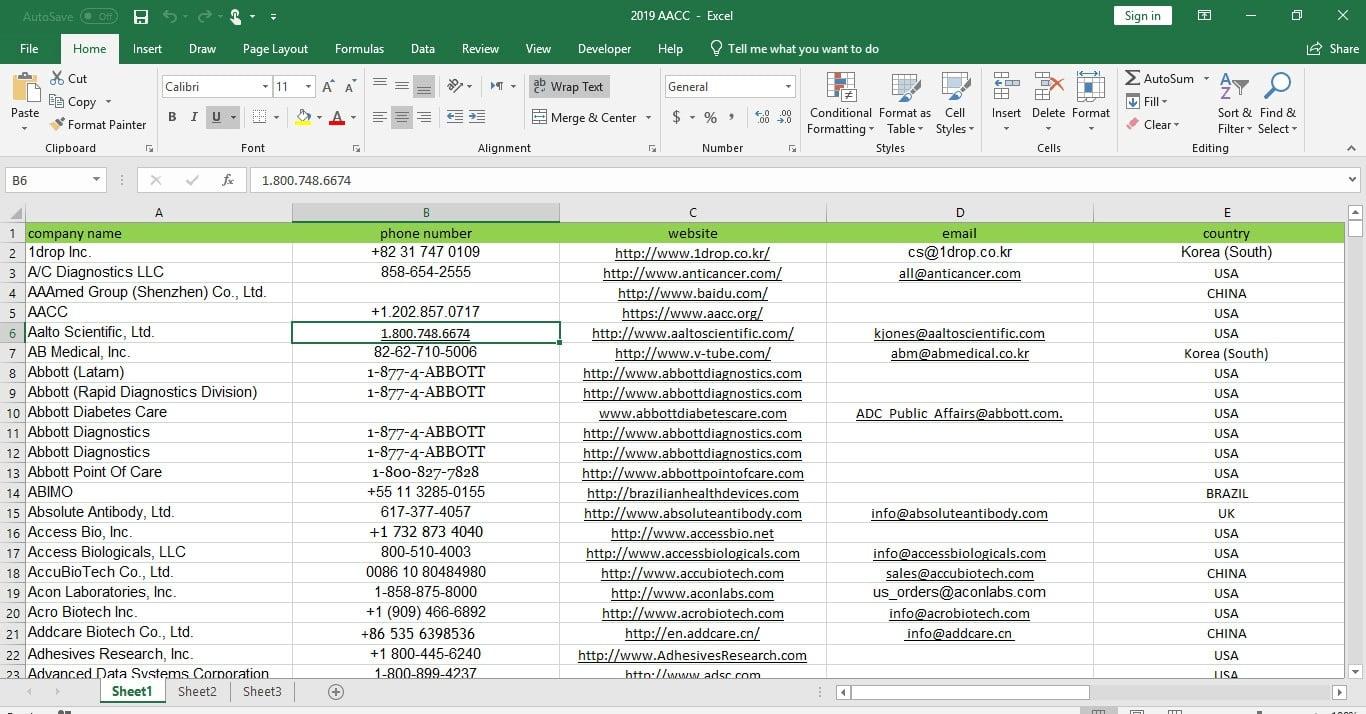This screenshot has width=1366, height=714.
Task: Switch to the Formulas ribbon tab
Action: pyautogui.click(x=359, y=48)
